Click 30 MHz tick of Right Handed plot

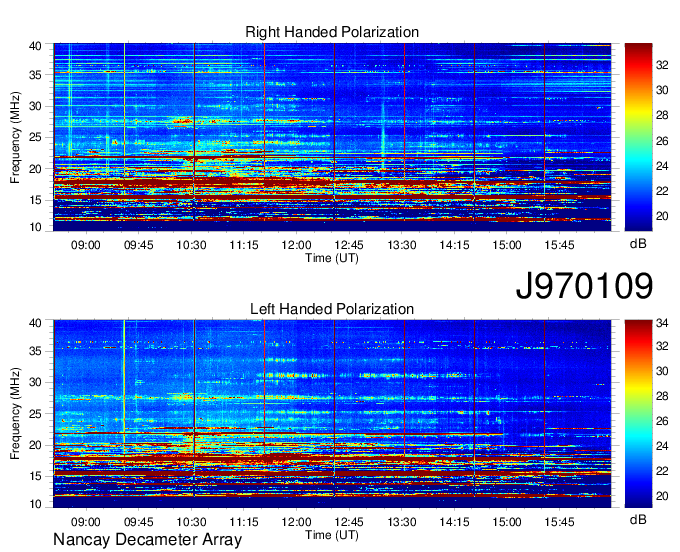(x=35, y=106)
